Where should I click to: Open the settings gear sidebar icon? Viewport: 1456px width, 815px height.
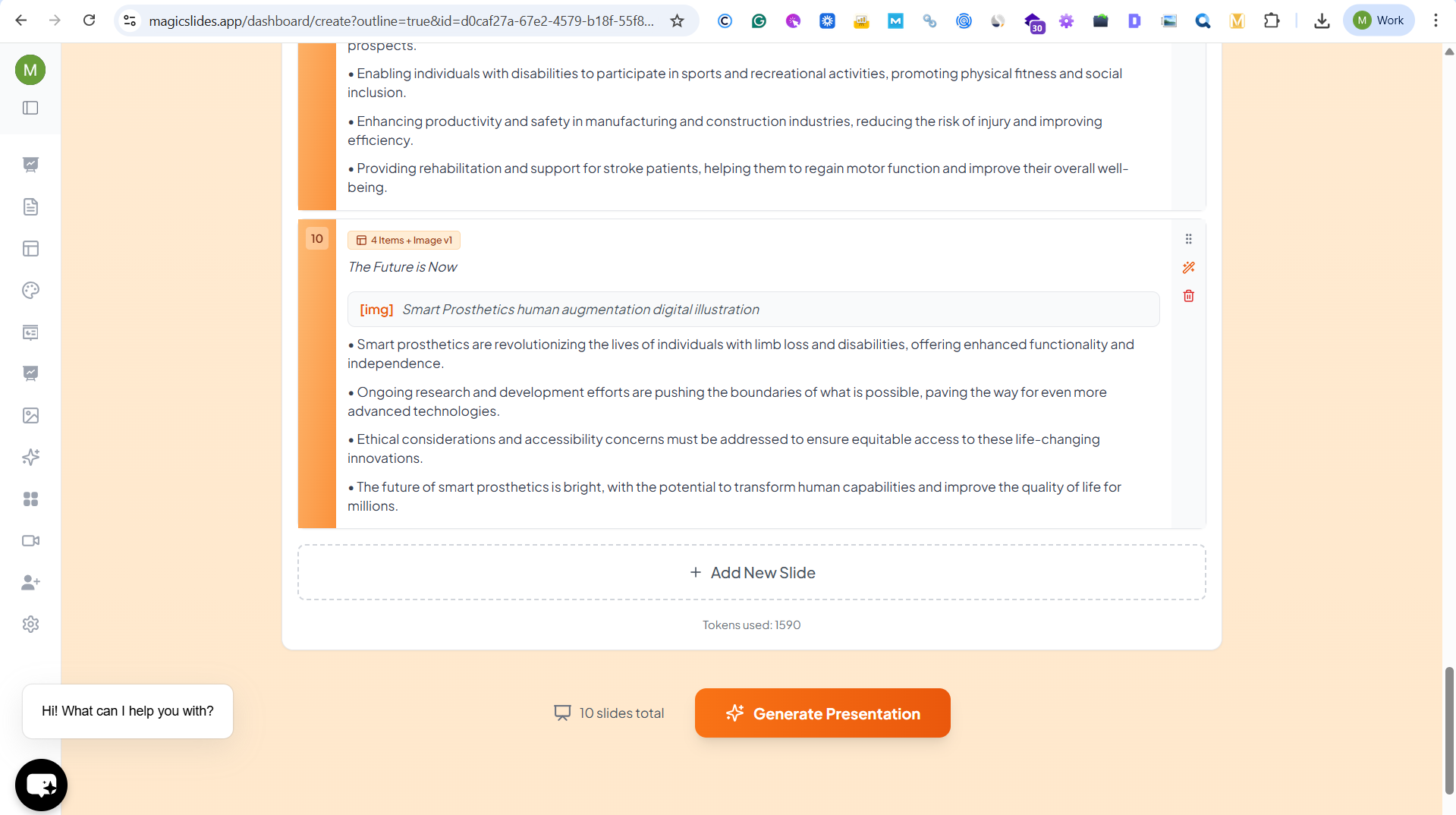30,624
